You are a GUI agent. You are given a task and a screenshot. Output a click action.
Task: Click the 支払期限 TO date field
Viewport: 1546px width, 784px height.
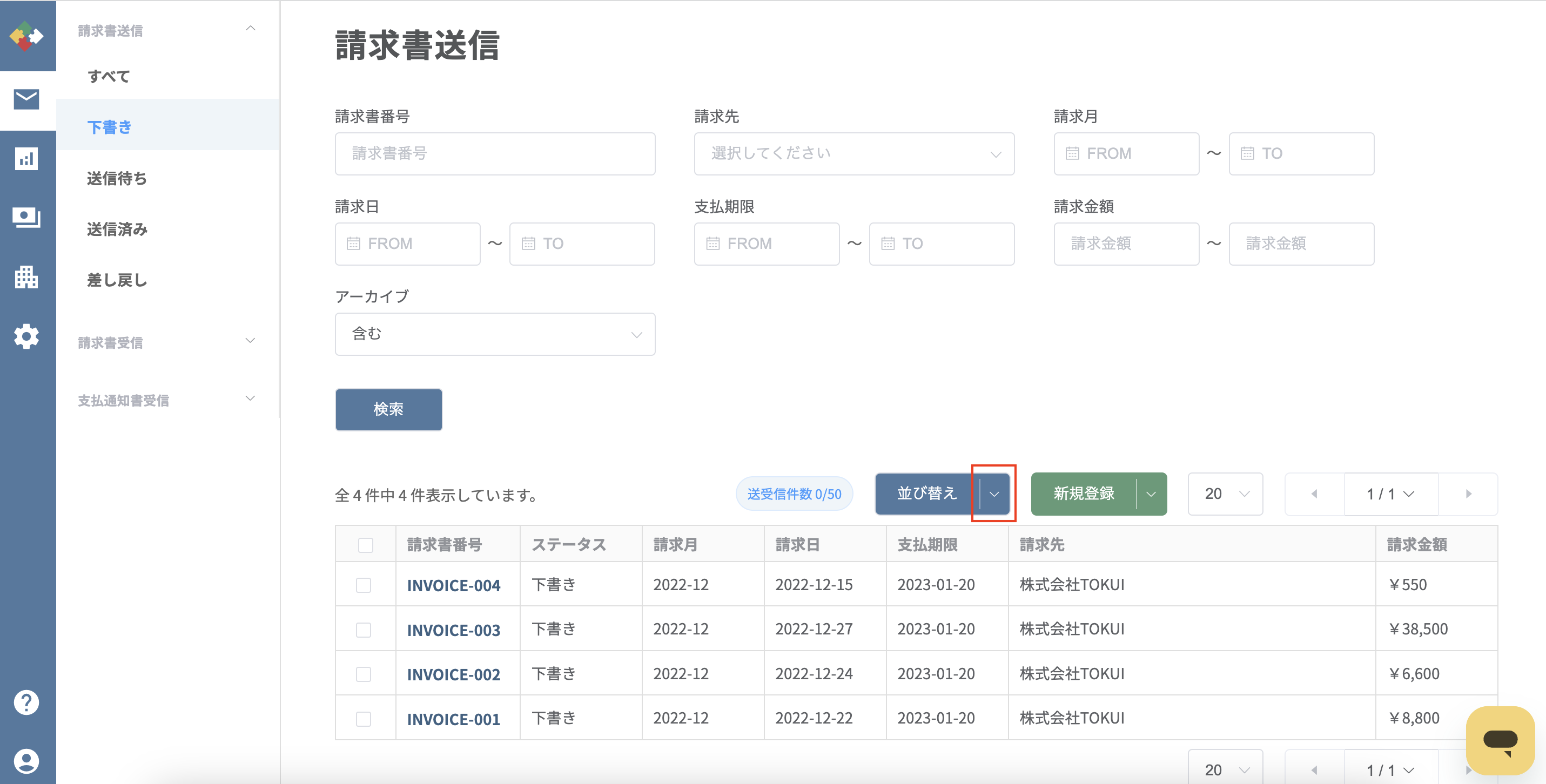(942, 244)
